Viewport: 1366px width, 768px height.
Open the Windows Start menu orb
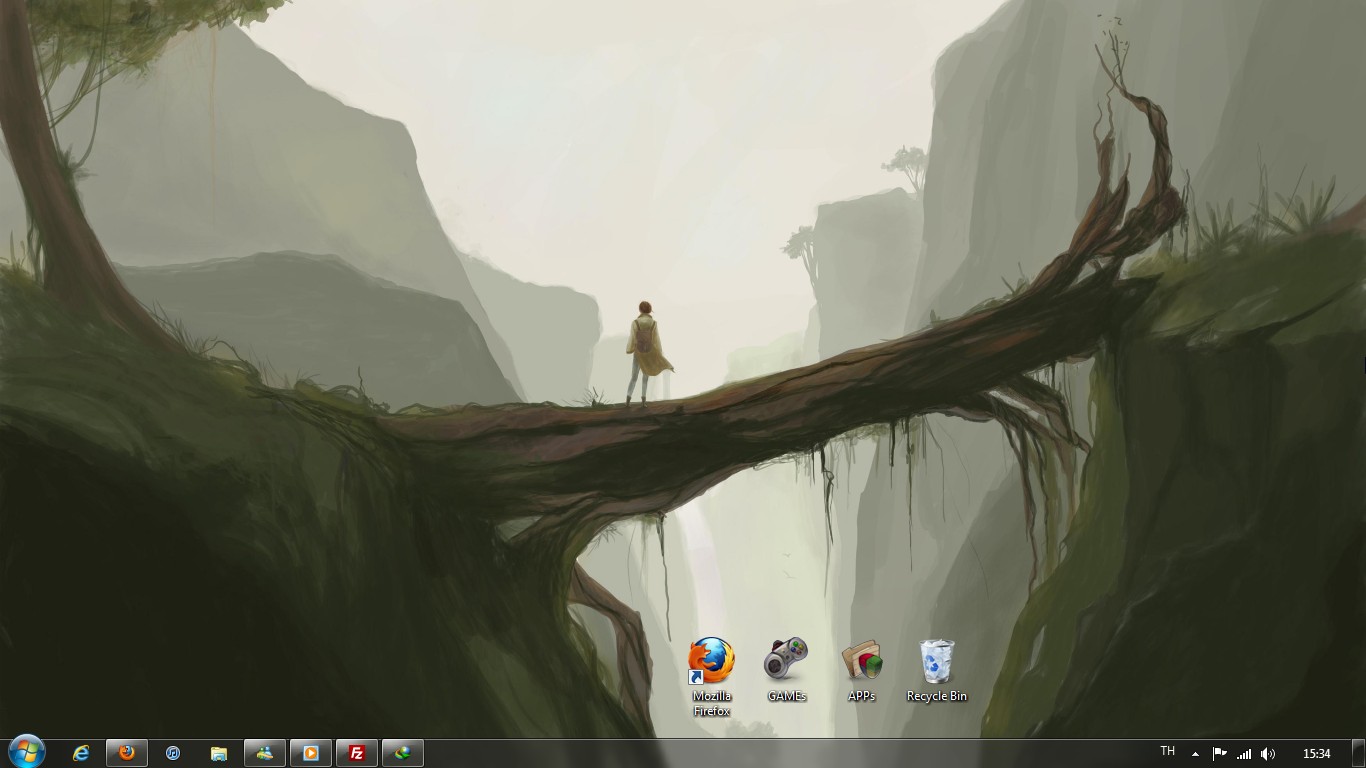click(25, 752)
